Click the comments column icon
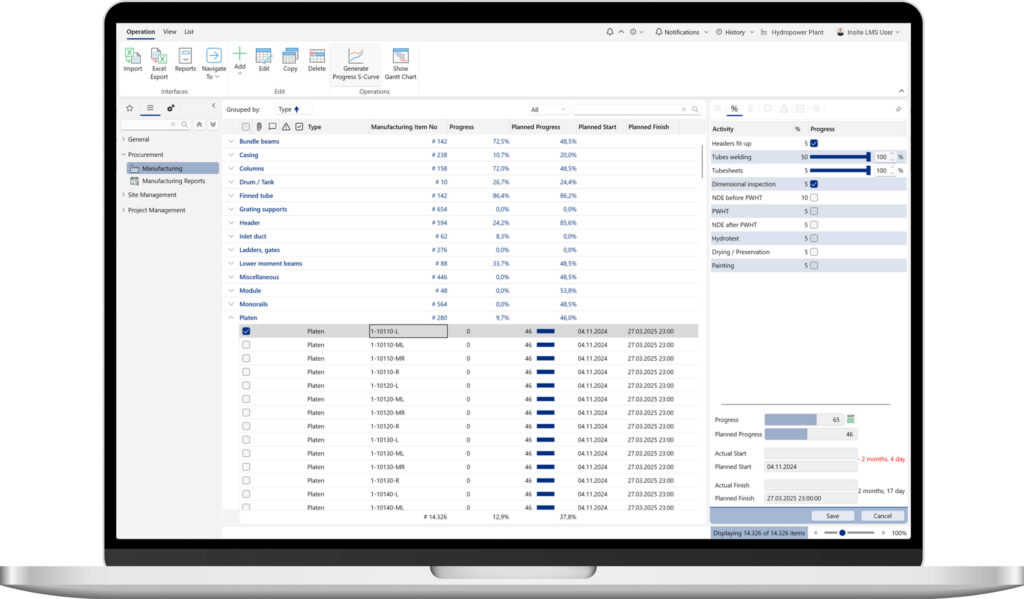The height and width of the screenshot is (599, 1024). click(x=272, y=127)
